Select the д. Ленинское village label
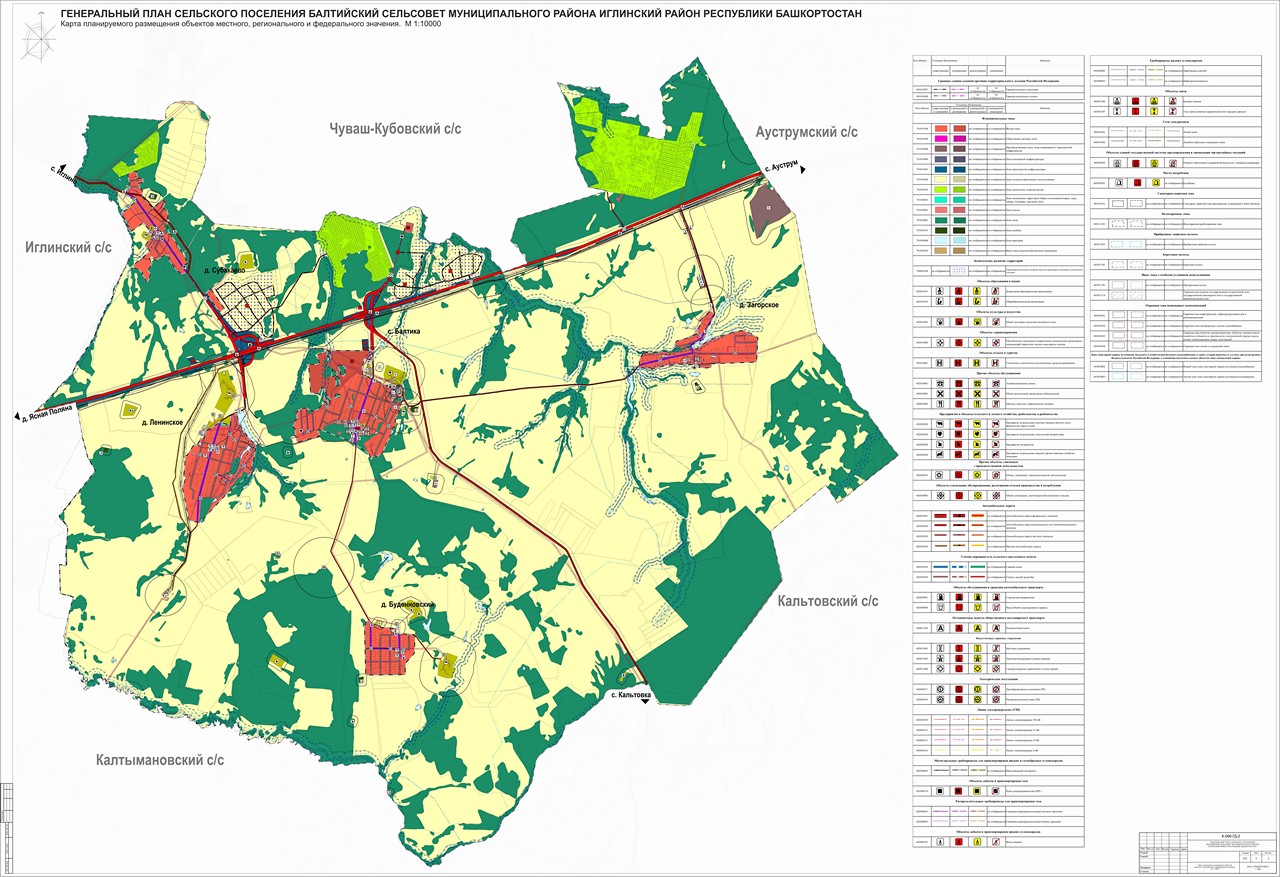 [x=161, y=423]
